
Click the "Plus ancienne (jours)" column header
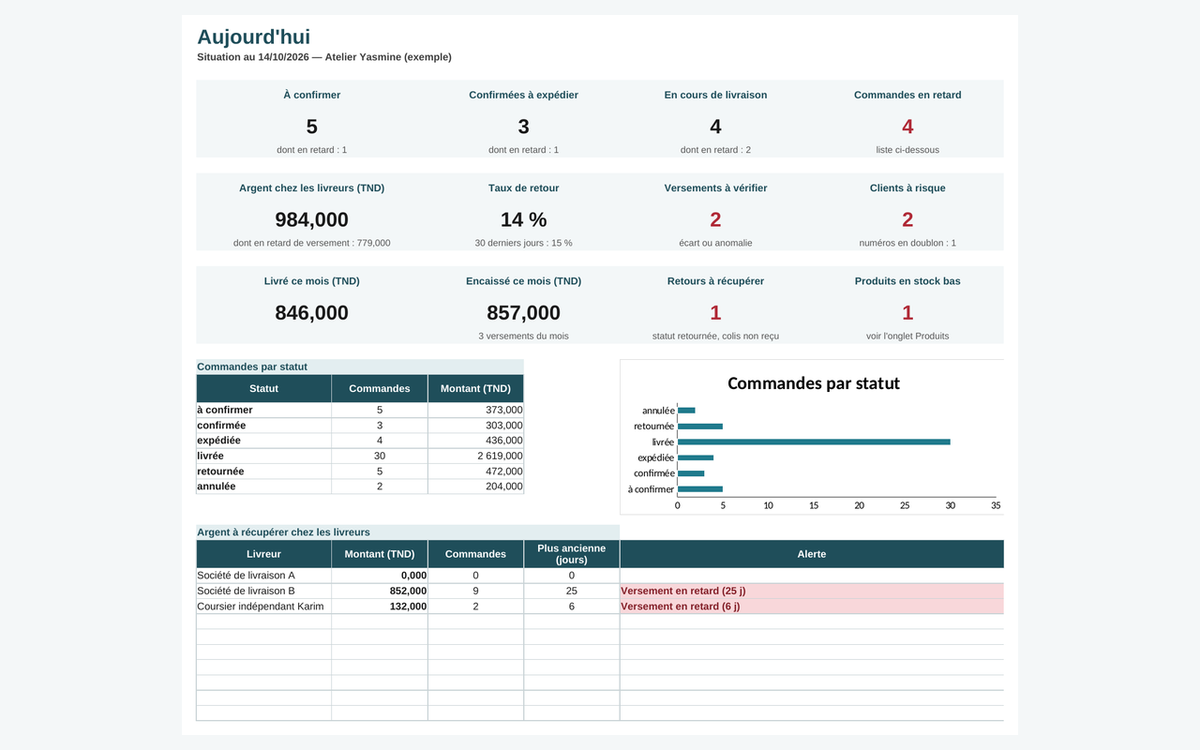pyautogui.click(x=572, y=554)
